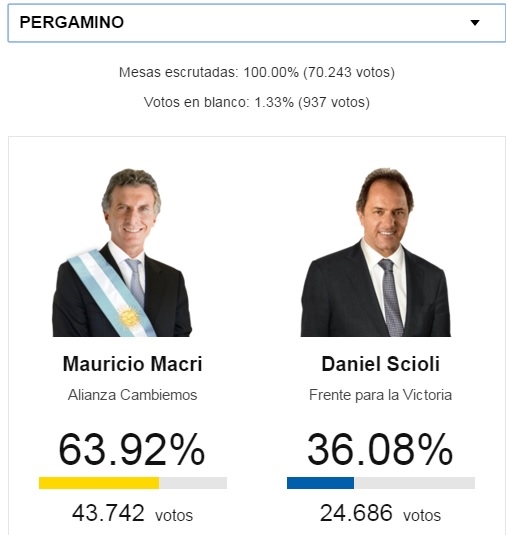This screenshot has height=535, width=506.
Task: Click the Frente para la Victoria label
Action: click(380, 395)
